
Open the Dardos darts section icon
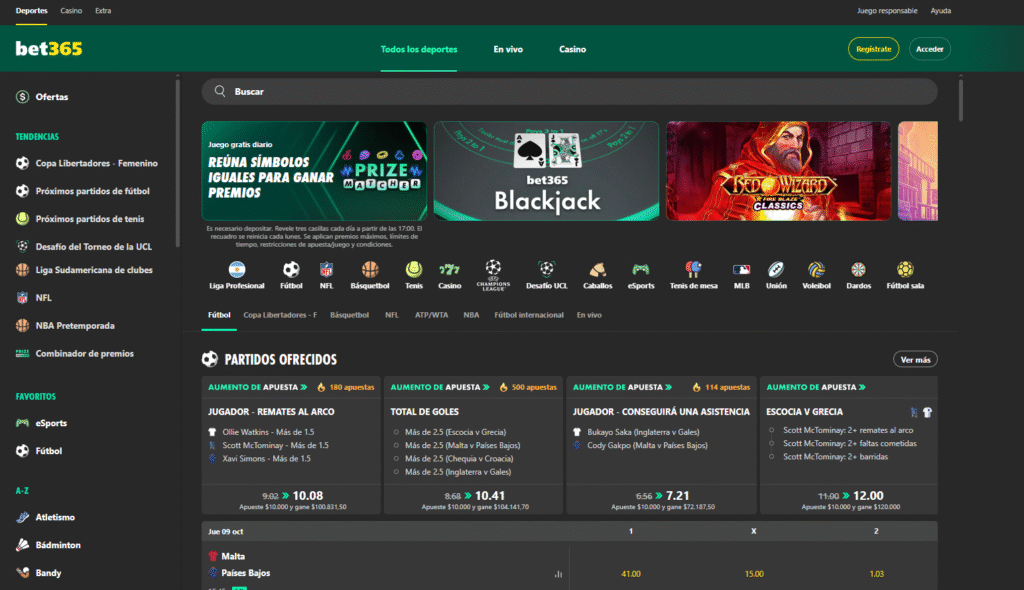(858, 272)
